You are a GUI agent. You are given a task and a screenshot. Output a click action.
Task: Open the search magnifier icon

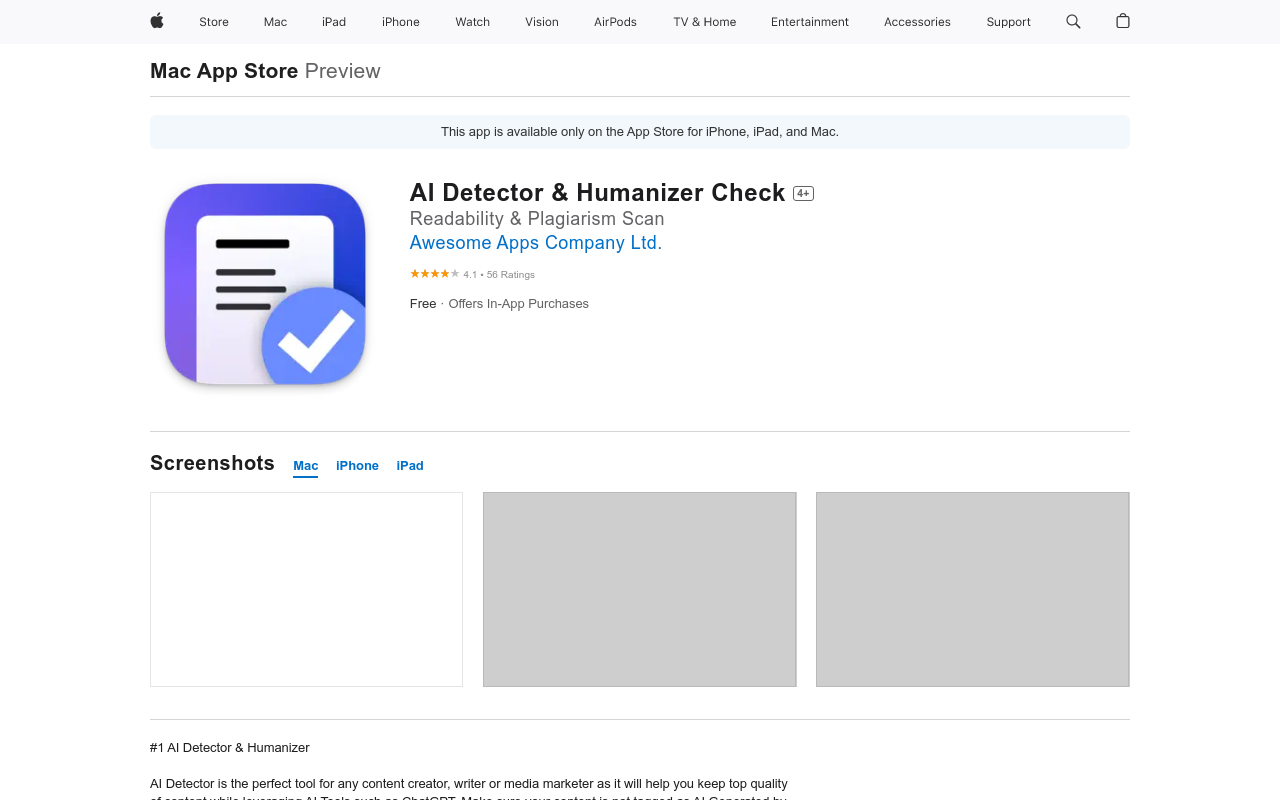click(1073, 21)
